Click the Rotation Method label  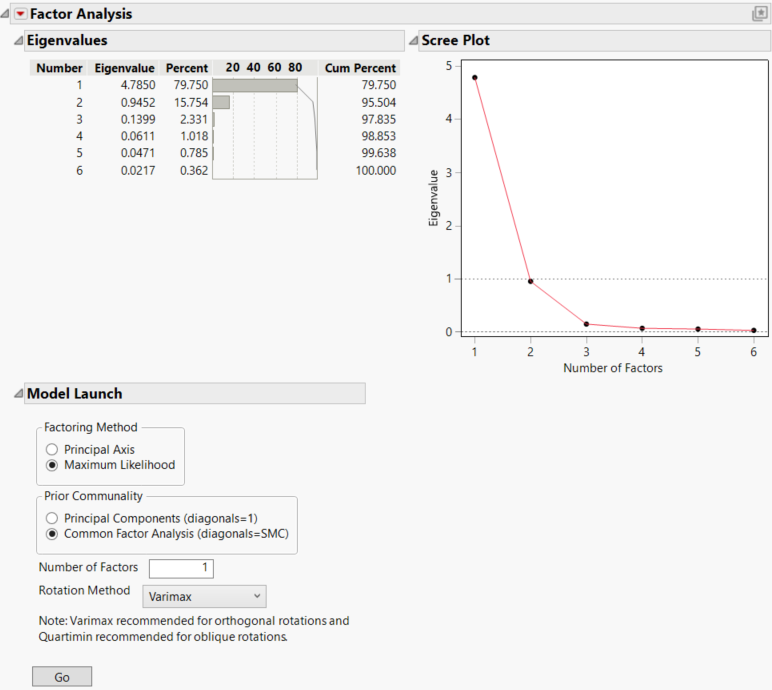click(84, 590)
